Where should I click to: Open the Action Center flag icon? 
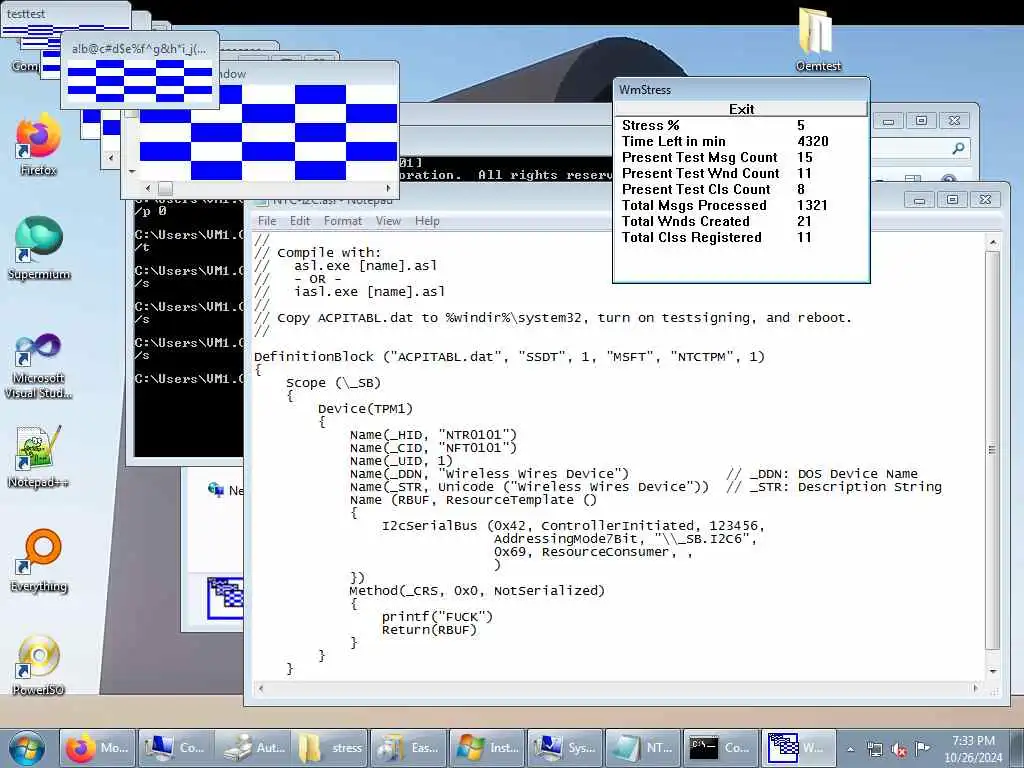[923, 748]
